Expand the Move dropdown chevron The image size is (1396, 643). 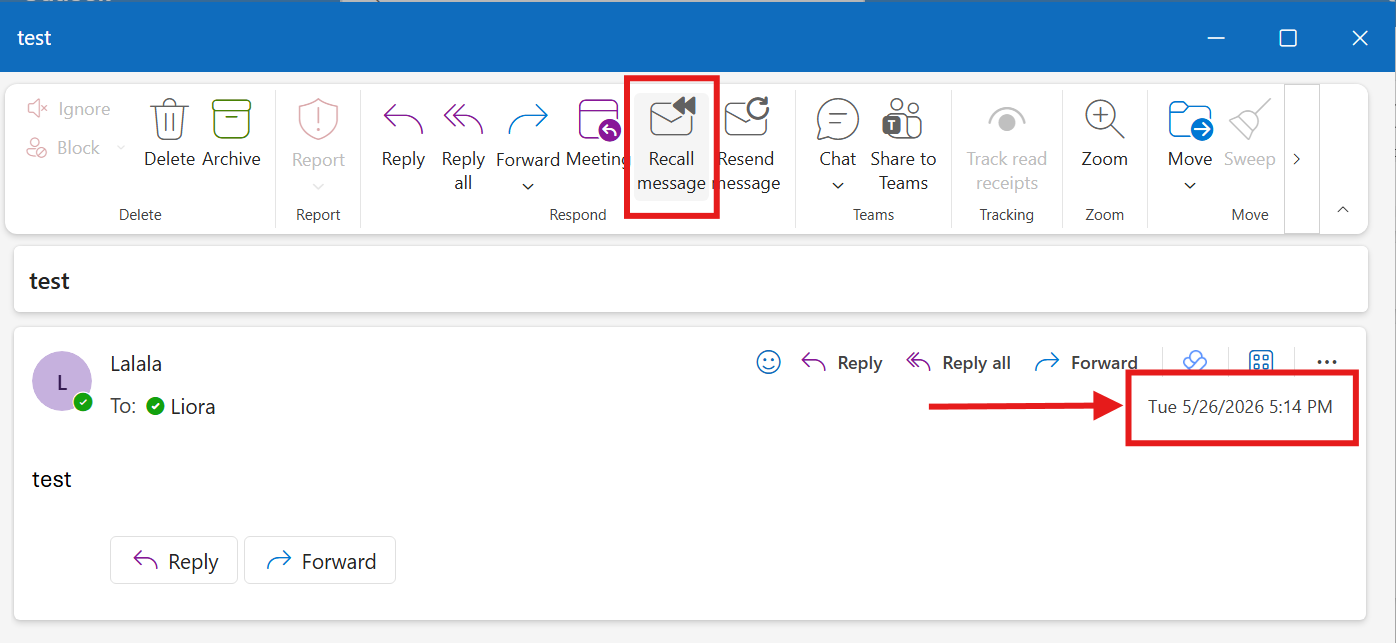click(1190, 186)
